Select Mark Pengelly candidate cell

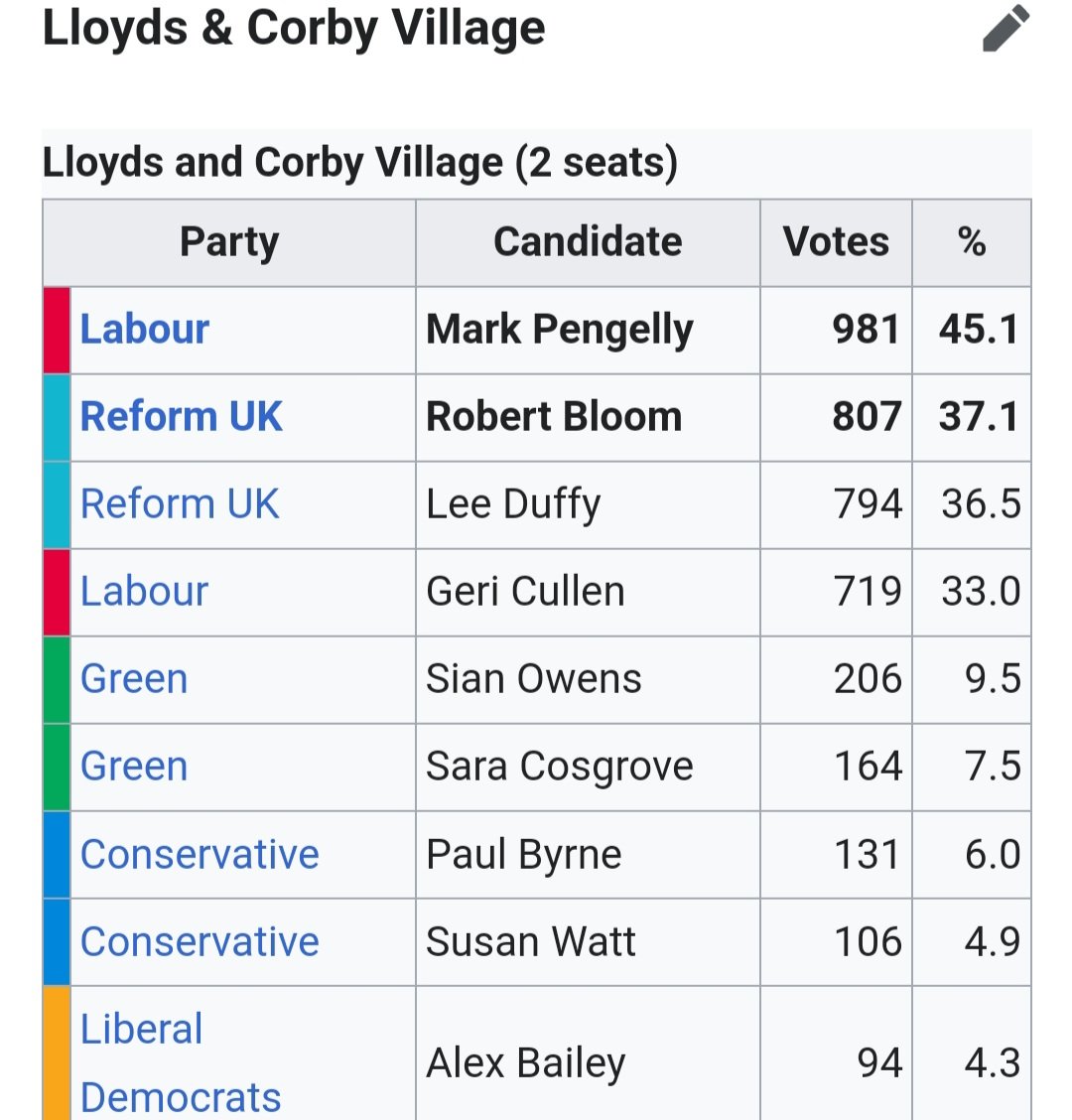(x=588, y=330)
